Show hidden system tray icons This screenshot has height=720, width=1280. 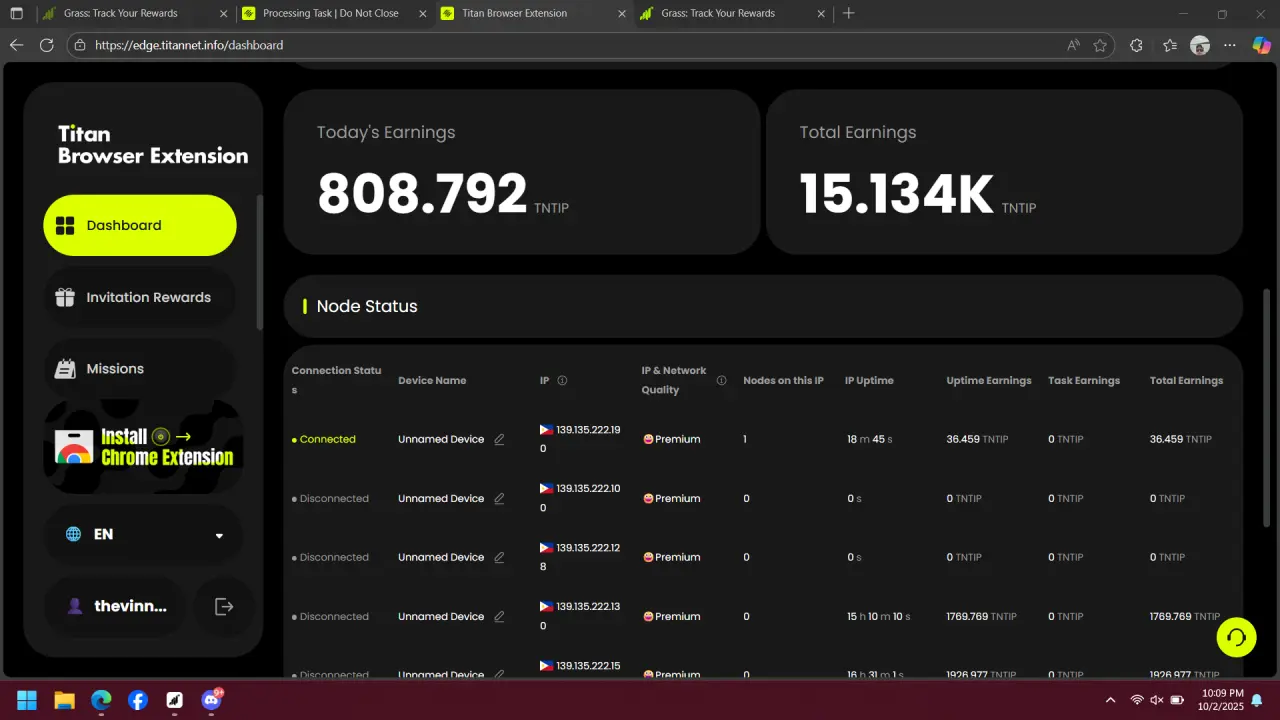[1110, 700]
